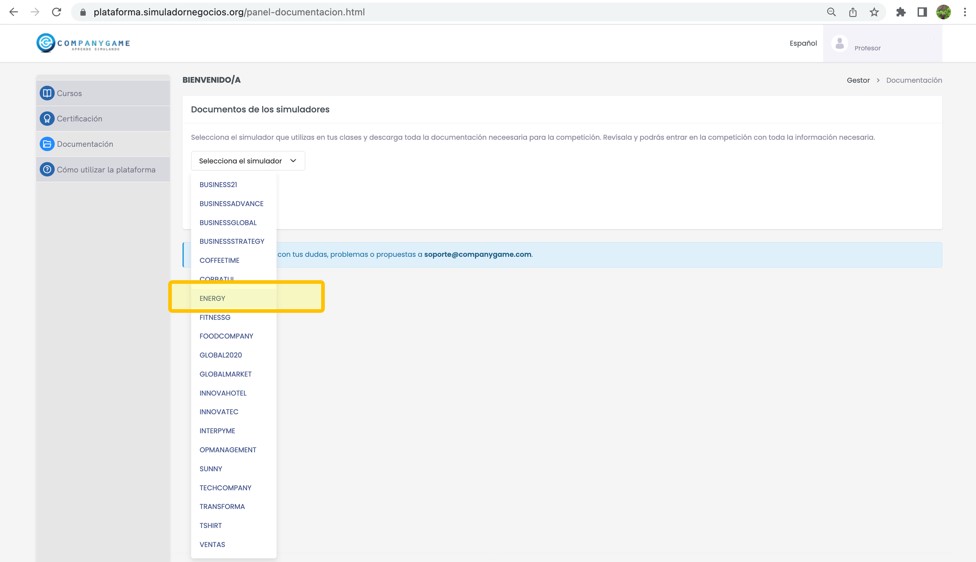Screen dimensions: 976x562
Task: Click the BIENVENIDO/A heading
Action: point(212,80)
